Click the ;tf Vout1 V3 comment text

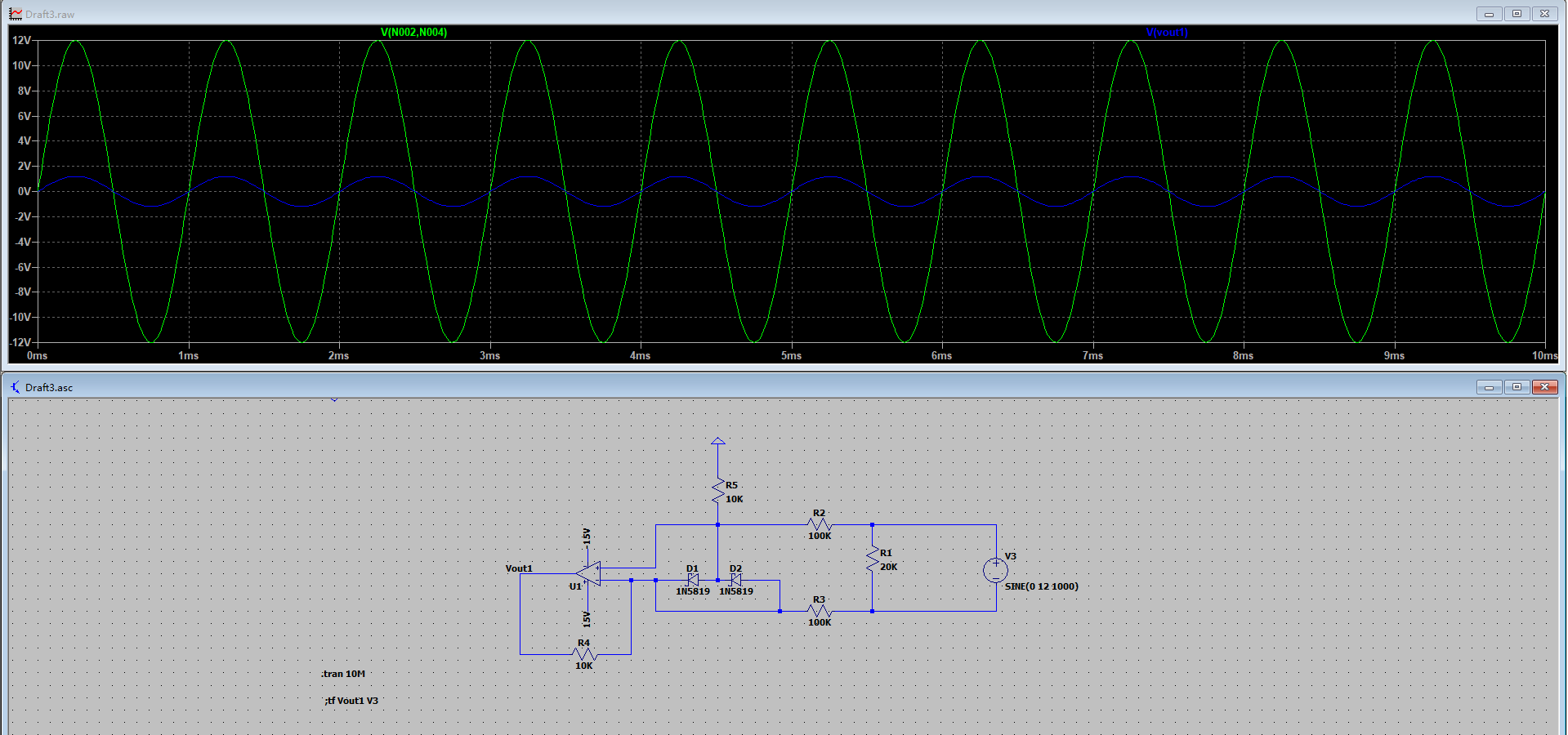click(x=351, y=701)
